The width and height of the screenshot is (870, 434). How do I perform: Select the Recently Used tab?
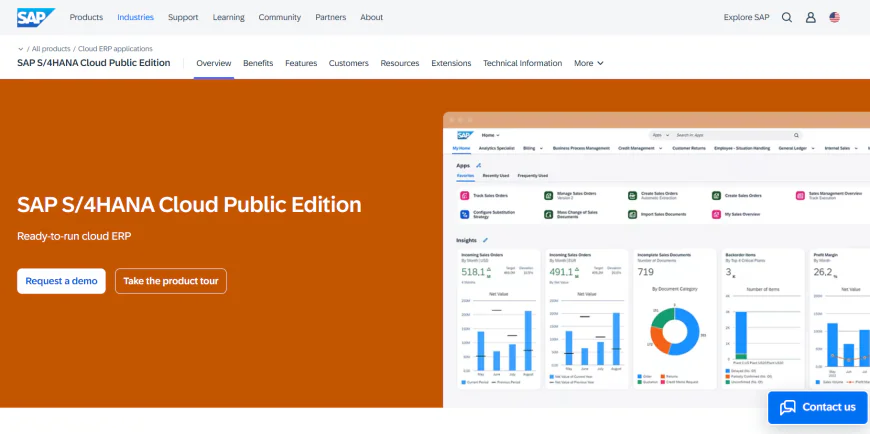click(495, 175)
